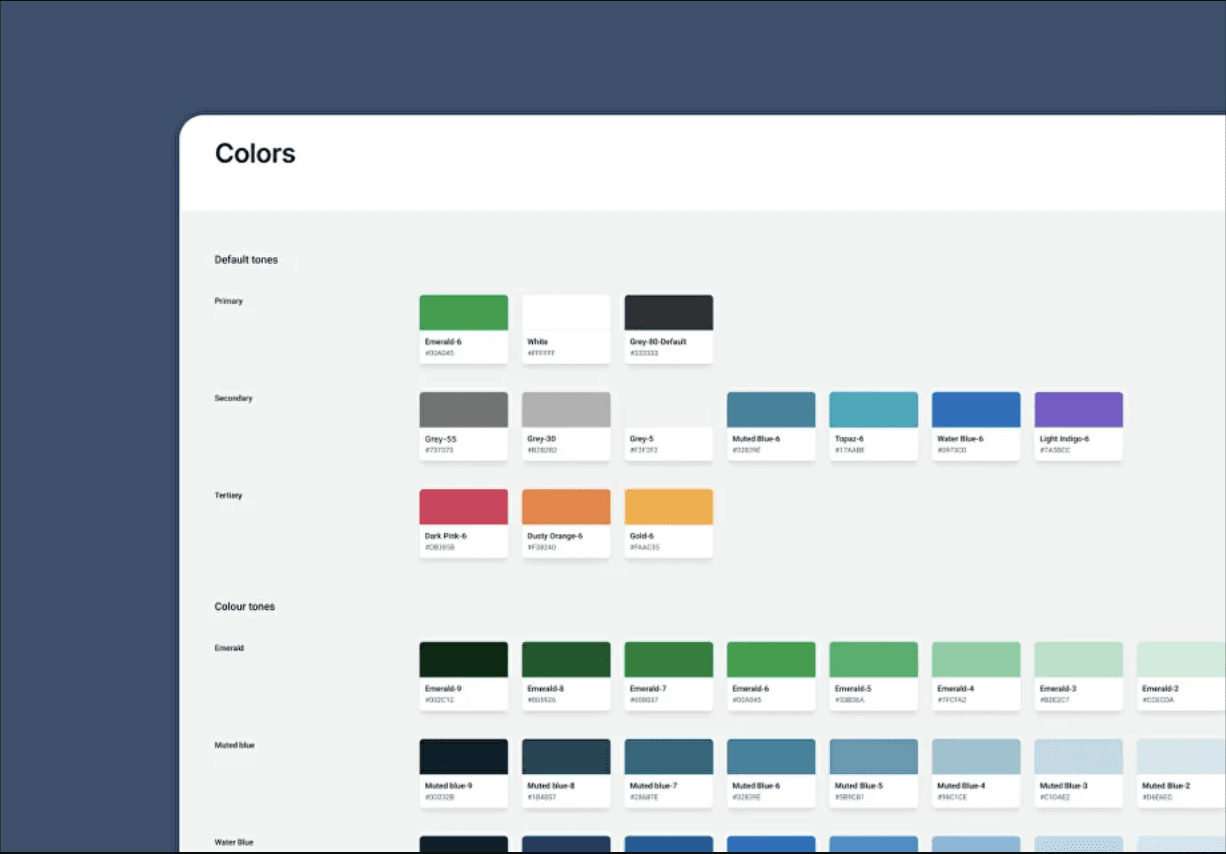
Task: Choose the Topaz-6 color swatch
Action: (x=873, y=426)
